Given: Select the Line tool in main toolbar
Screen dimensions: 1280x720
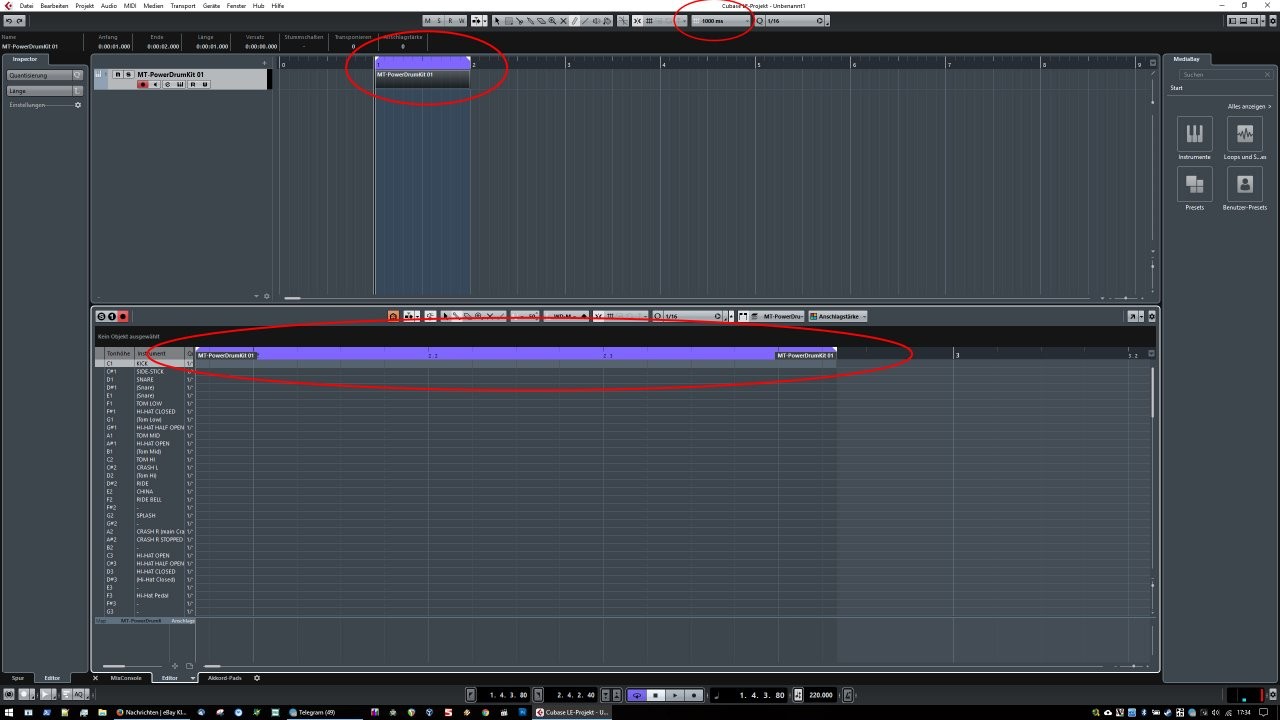Looking at the screenshot, I should click(585, 21).
